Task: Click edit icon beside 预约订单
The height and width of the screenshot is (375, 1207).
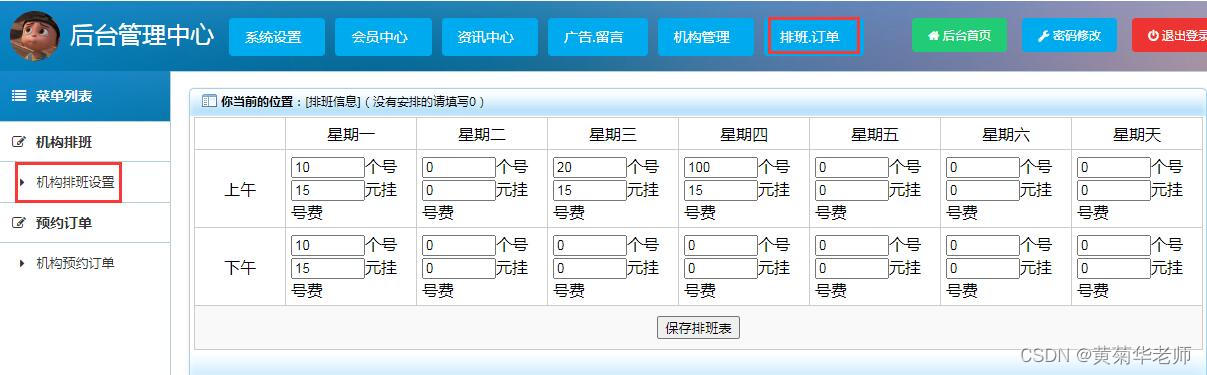Action: click(x=18, y=223)
